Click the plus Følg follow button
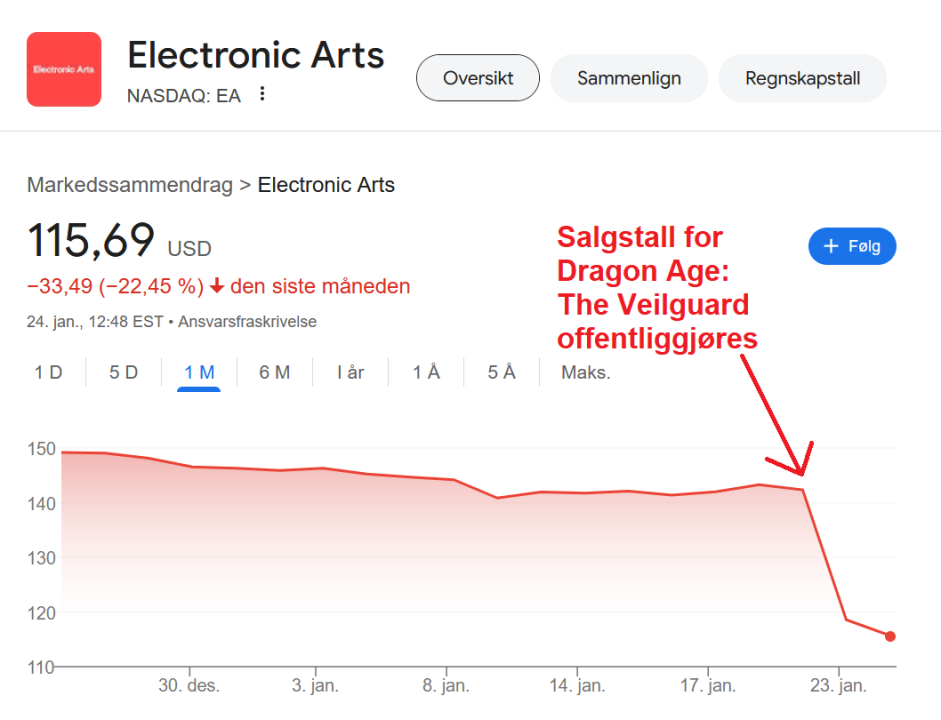Viewport: 941px width, 720px height. (x=852, y=246)
